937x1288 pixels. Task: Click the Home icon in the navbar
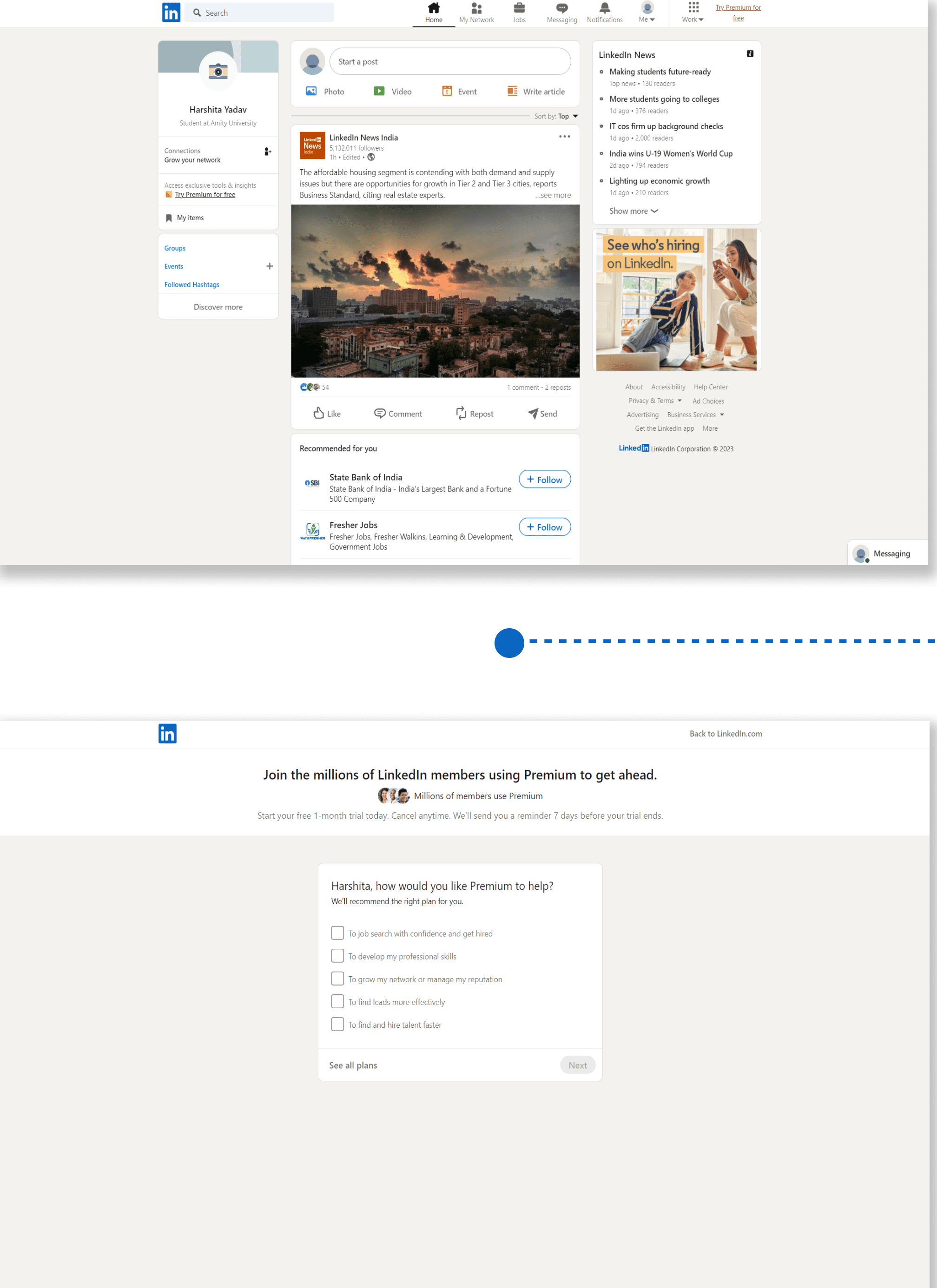[x=434, y=8]
